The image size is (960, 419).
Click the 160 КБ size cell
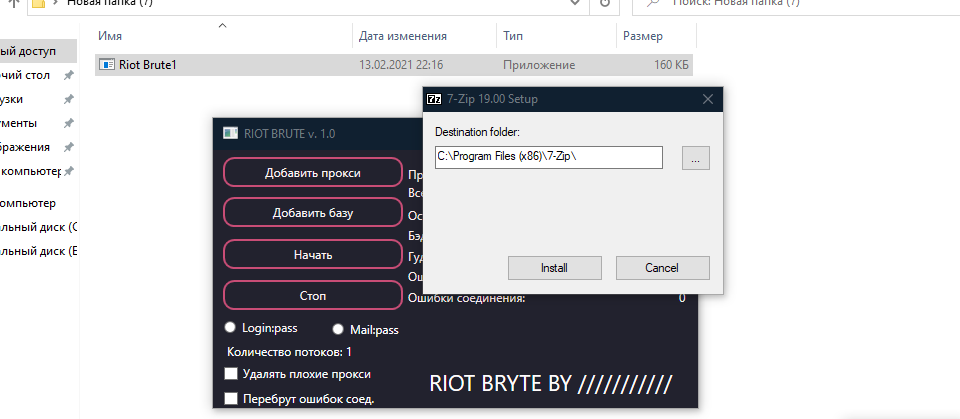pos(672,64)
